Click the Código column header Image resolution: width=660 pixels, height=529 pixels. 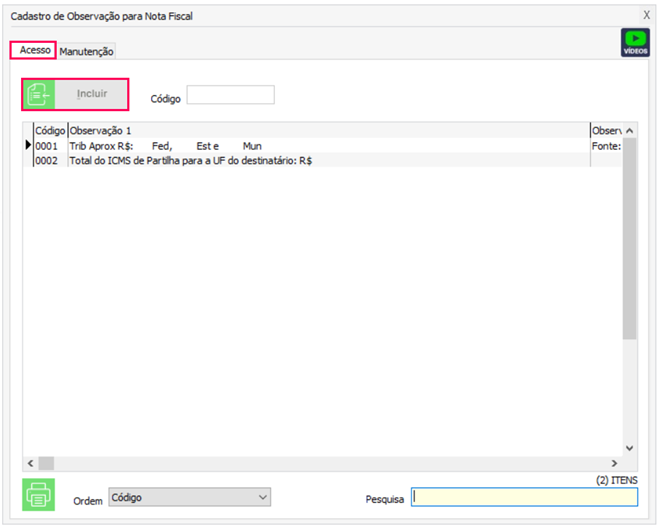tap(50, 130)
